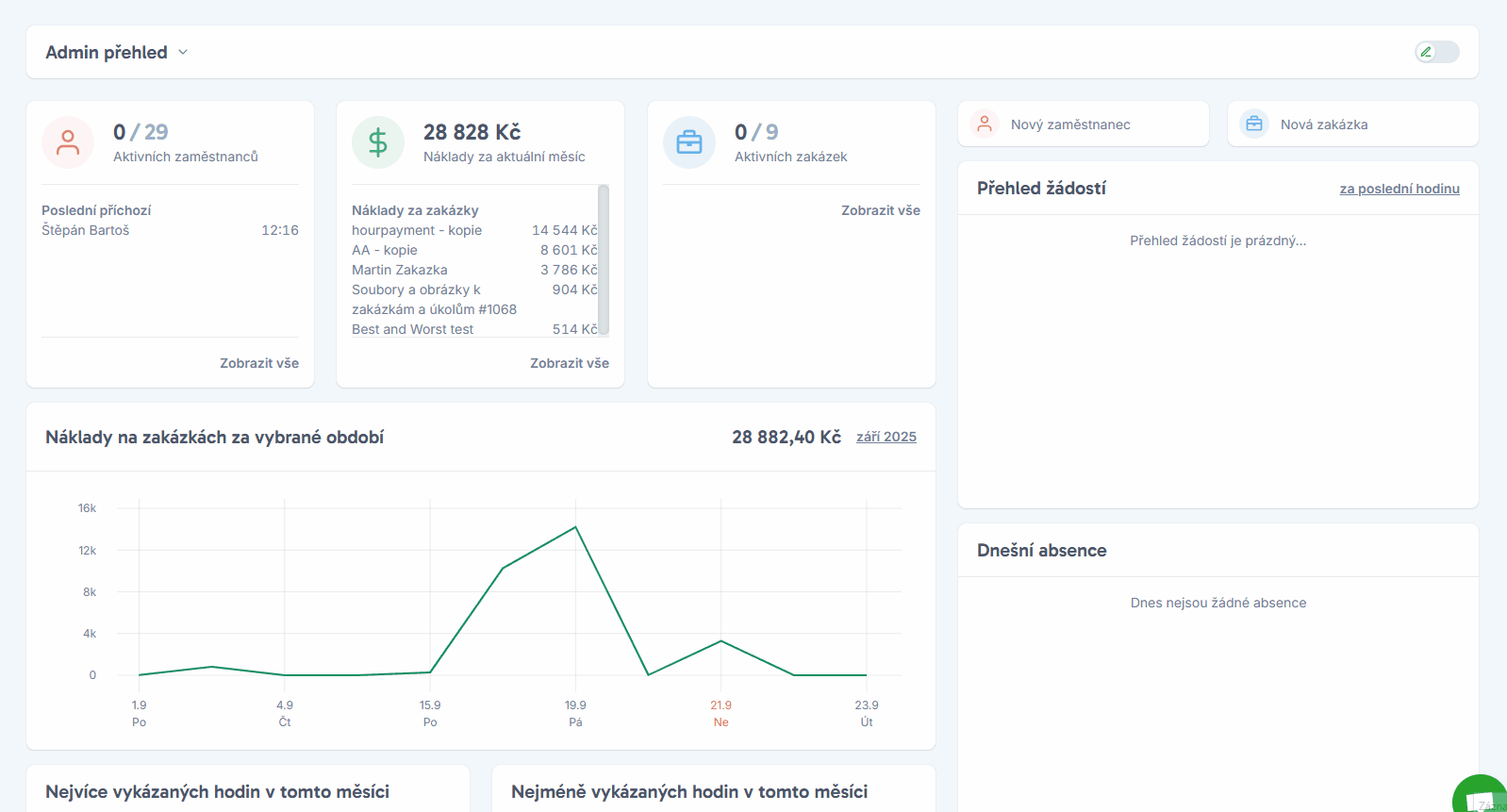Expand the Admin přehled dropdown
1507x812 pixels.
pos(183,53)
